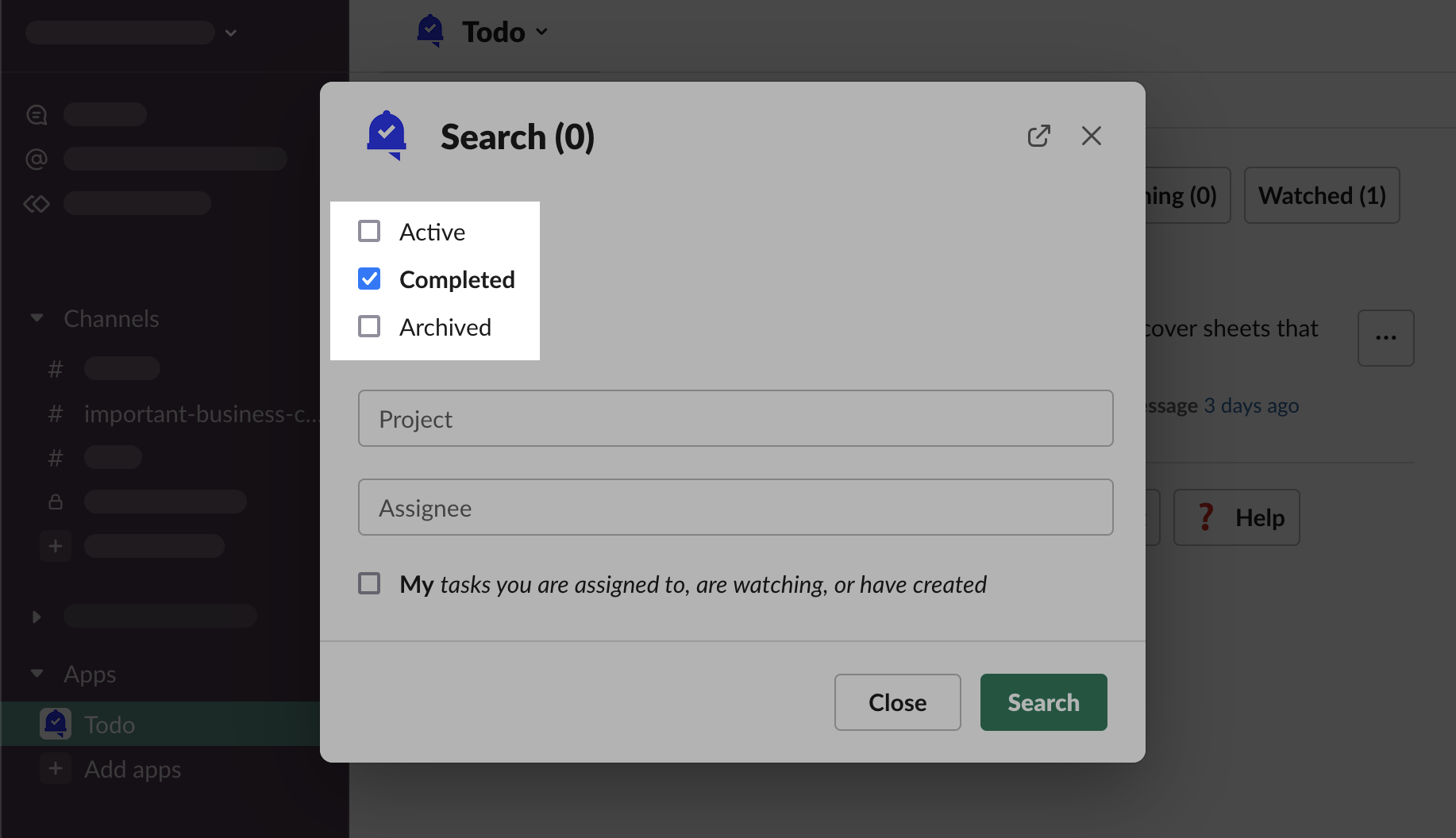
Task: Click the plus icon next to Add apps
Action: (56, 768)
